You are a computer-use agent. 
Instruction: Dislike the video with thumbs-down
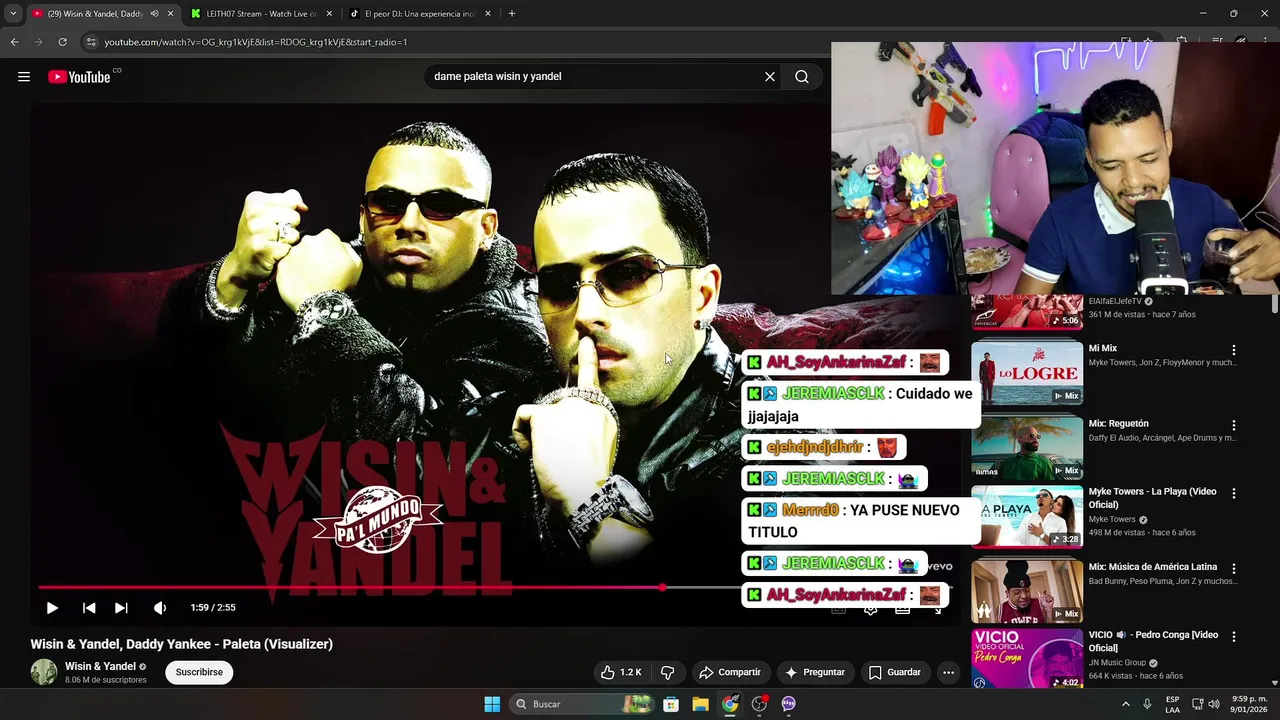click(x=668, y=672)
